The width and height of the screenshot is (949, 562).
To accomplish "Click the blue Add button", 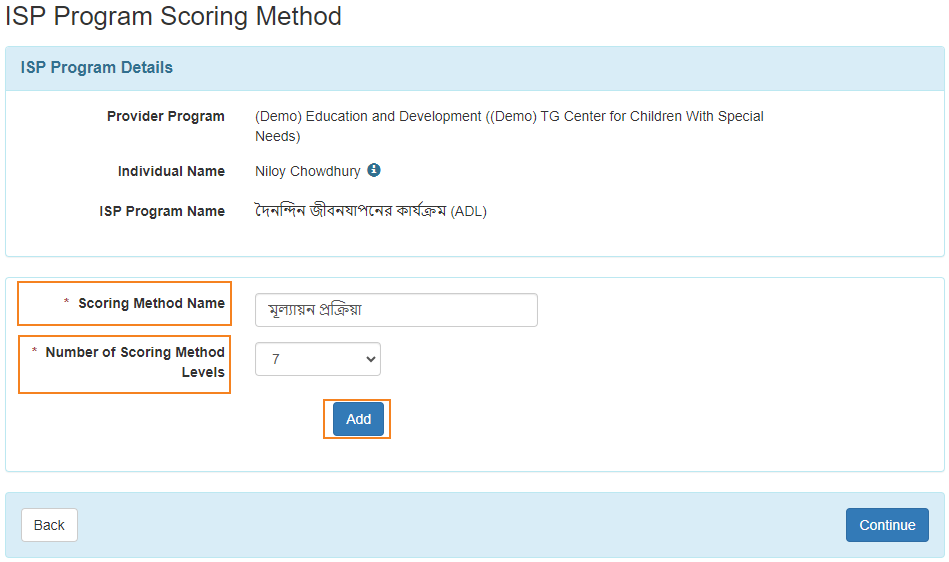I will tap(358, 419).
